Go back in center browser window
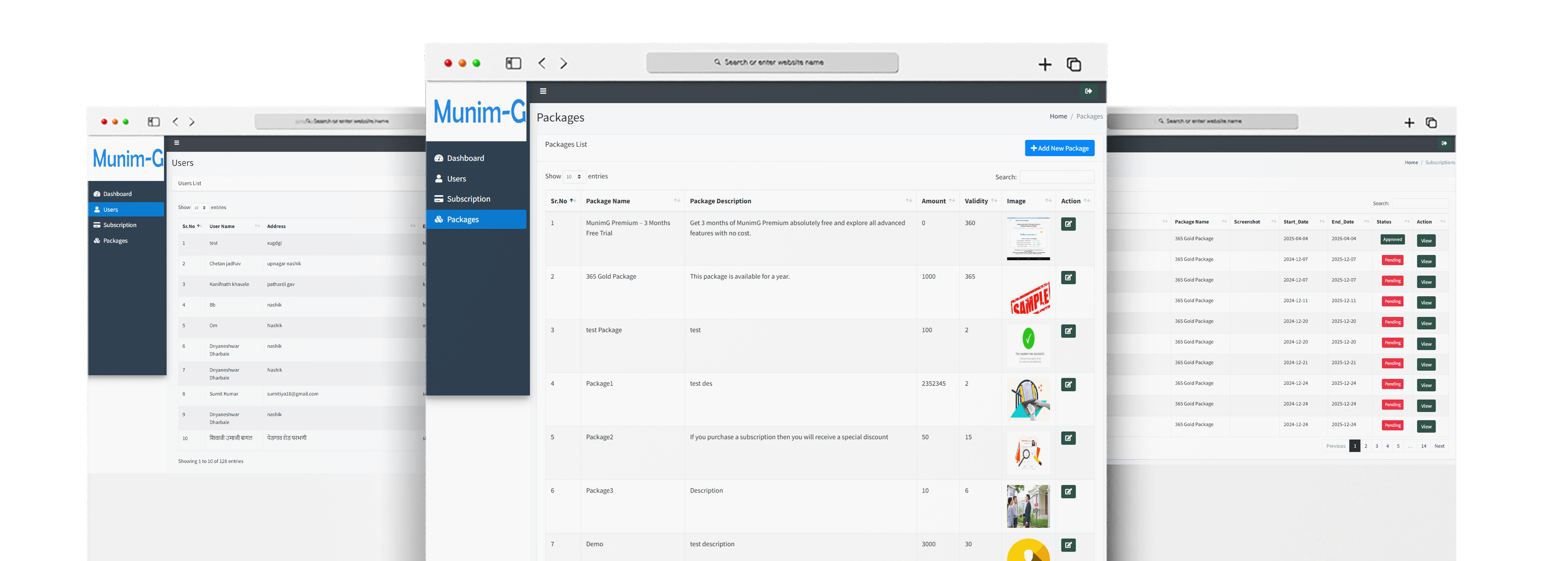The width and height of the screenshot is (1568, 561). coord(542,63)
